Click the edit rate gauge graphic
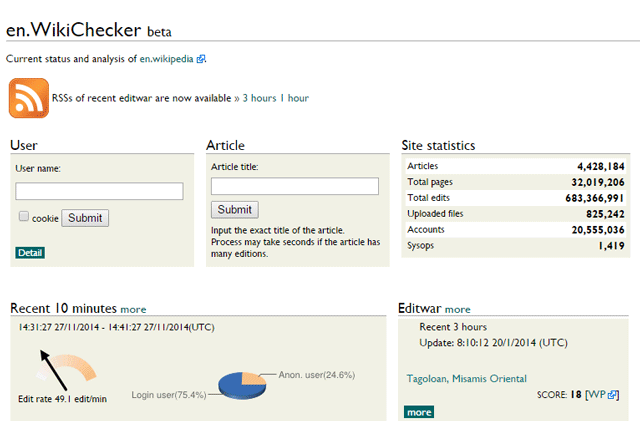 (66, 370)
